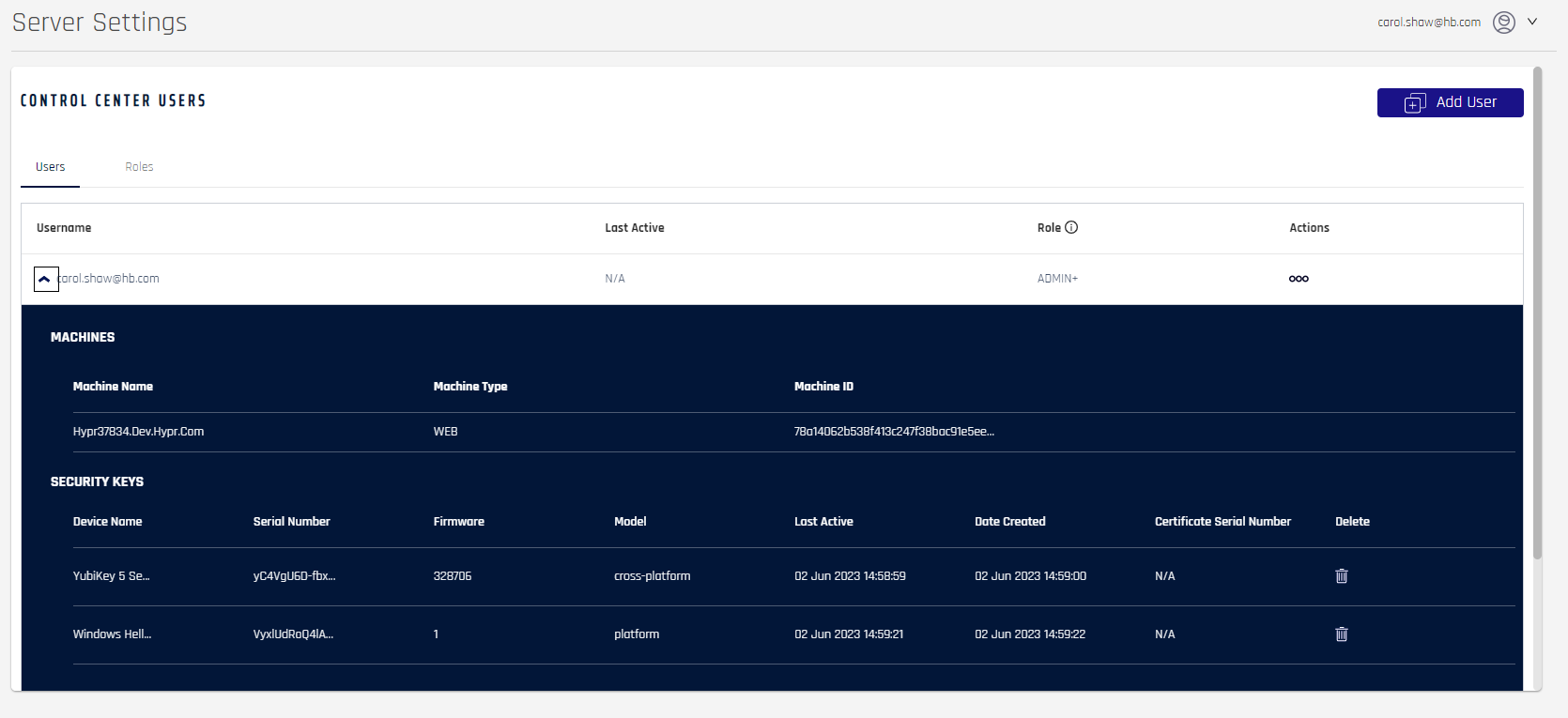The height and width of the screenshot is (718, 1568).
Task: Open actions menu for carol.shaw@hb.com
Action: point(1299,279)
